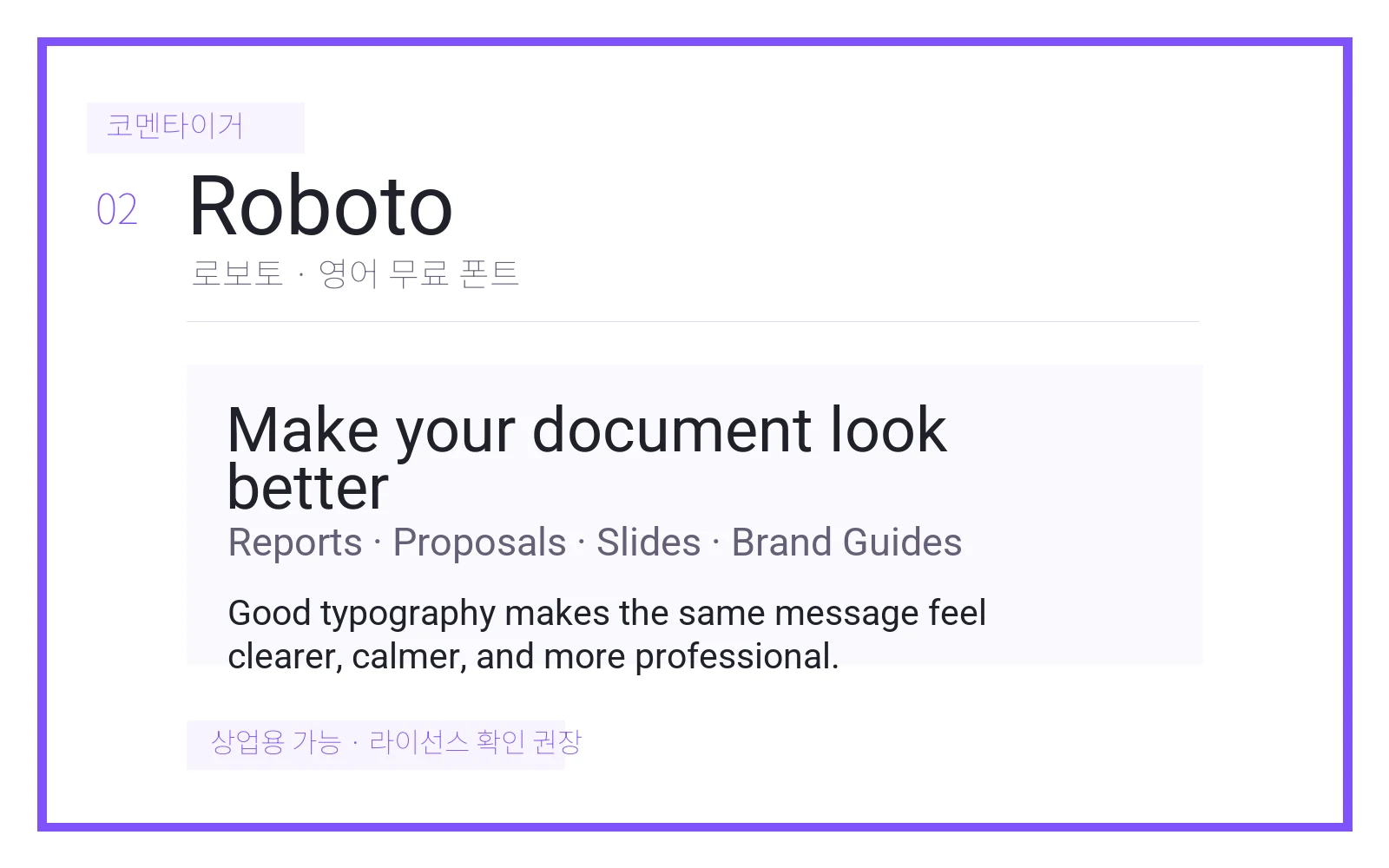Click the 상업용 가능 · 라이선스 확인 권장 tag
The height and width of the screenshot is (868, 1389).
(x=376, y=744)
